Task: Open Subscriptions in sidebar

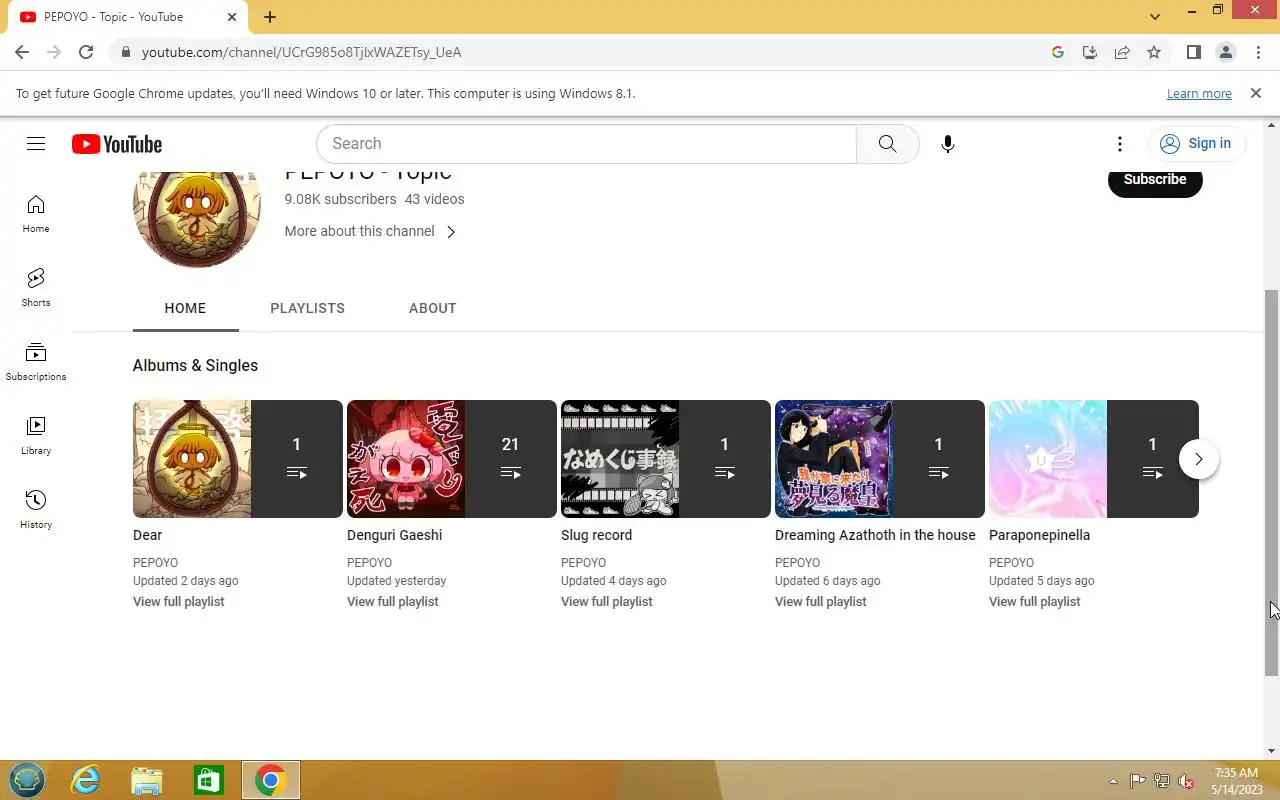Action: click(36, 362)
